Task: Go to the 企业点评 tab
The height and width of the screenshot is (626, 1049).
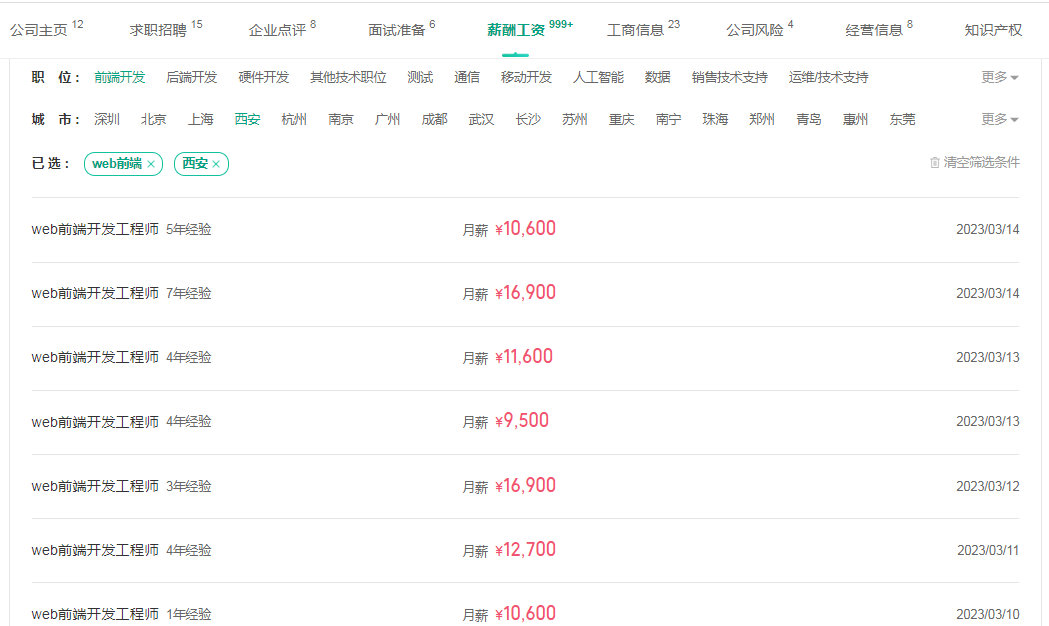Action: 277,30
